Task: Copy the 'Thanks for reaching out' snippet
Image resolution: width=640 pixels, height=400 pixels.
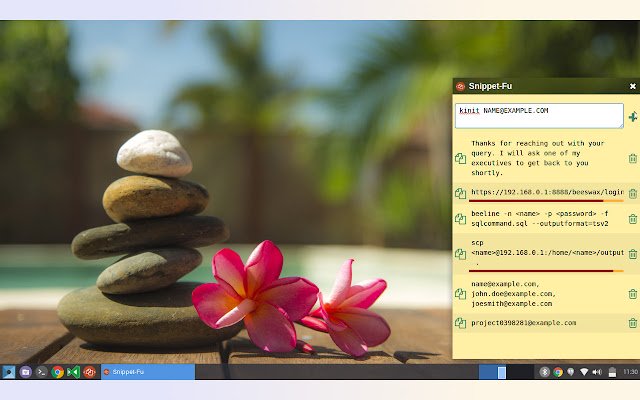Action: [460, 158]
